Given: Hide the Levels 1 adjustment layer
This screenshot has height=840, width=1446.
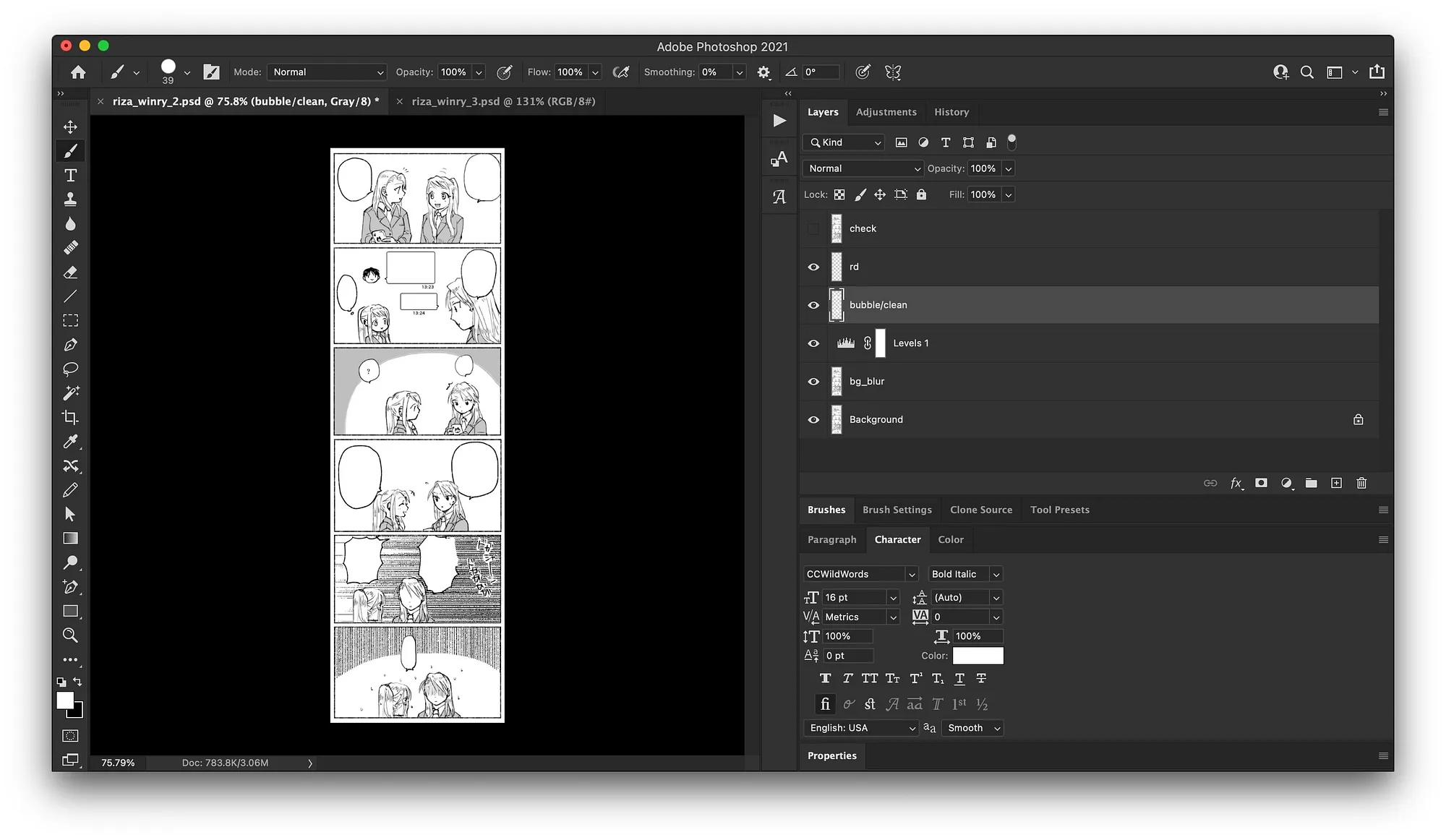Looking at the screenshot, I should pos(813,343).
